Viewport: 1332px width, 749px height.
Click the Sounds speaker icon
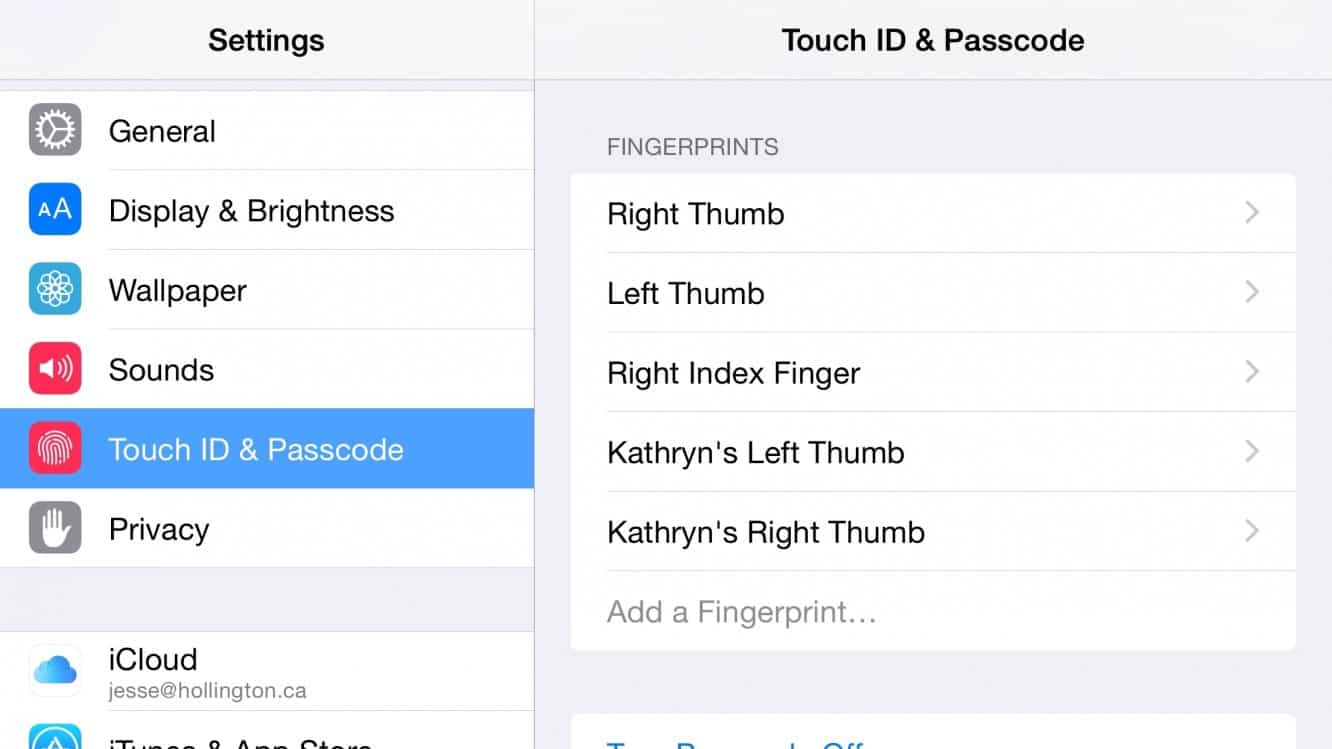(55, 369)
